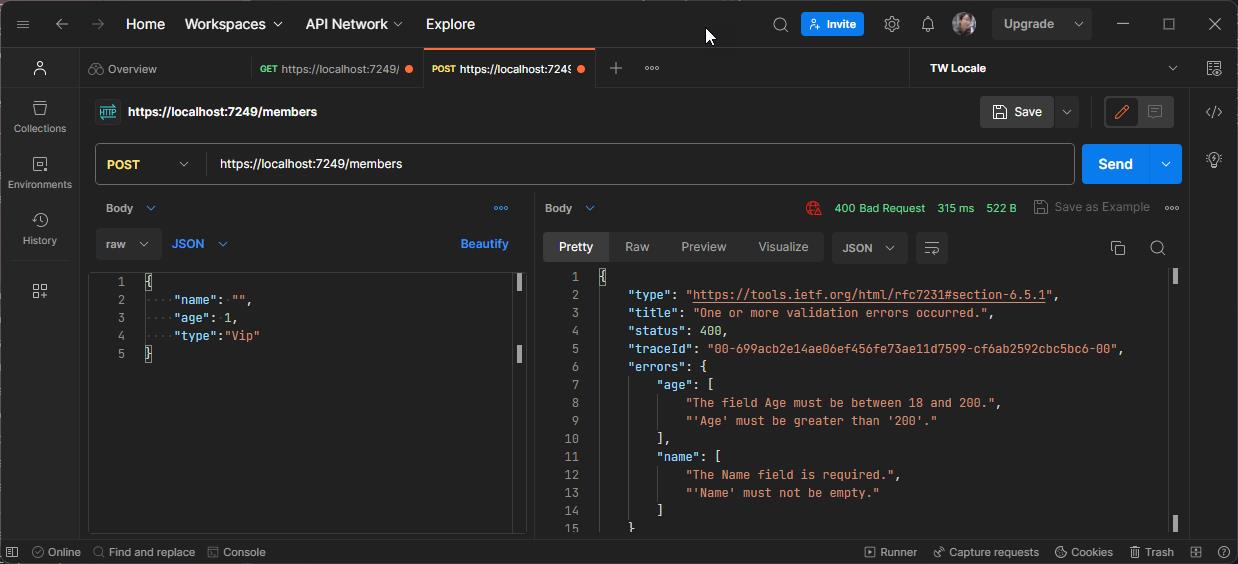Open the user avatar profile
This screenshot has height=564, width=1238.
964,24
